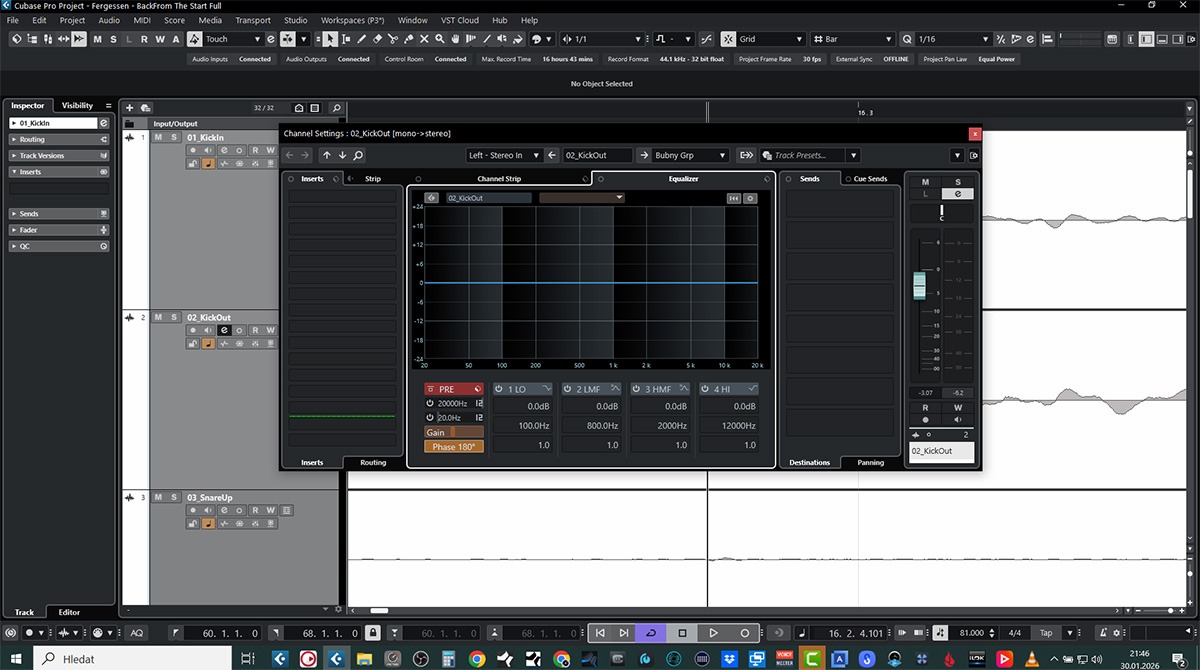Click the Add Track plus icon
Image resolution: width=1200 pixels, height=670 pixels.
click(x=130, y=108)
